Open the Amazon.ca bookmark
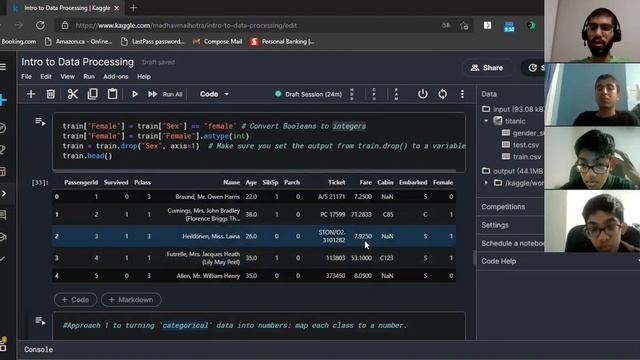This screenshot has height=360, width=640. 78,42
